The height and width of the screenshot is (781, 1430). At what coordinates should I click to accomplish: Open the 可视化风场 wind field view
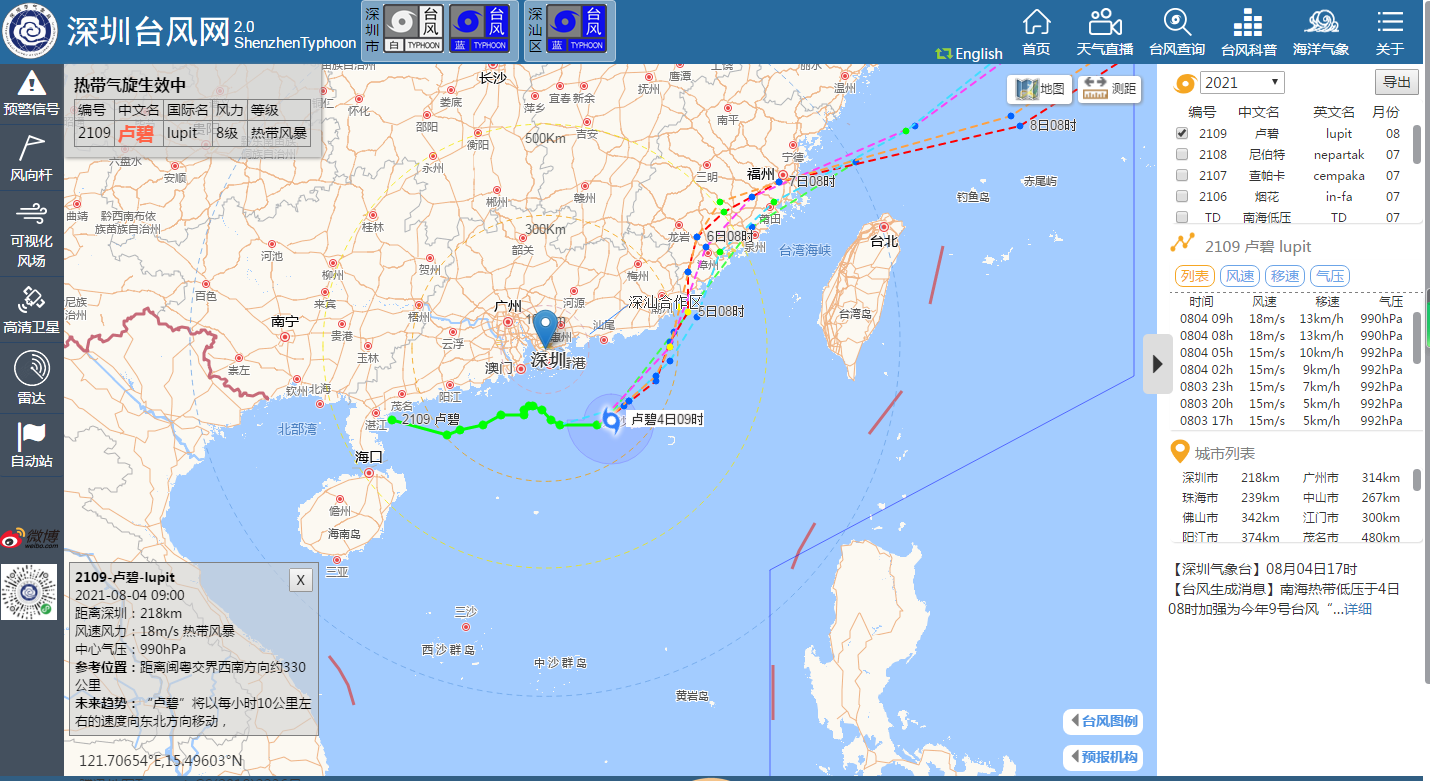click(x=32, y=234)
